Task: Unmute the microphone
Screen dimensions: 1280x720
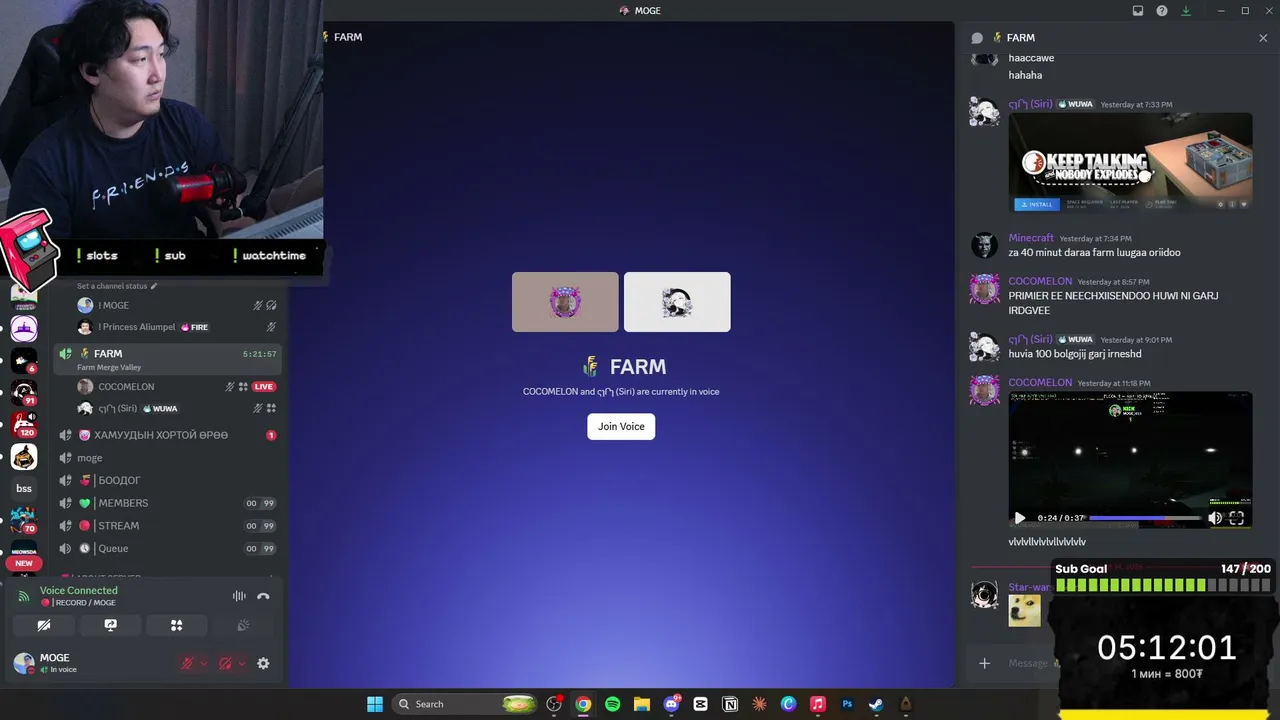Action: [186, 663]
